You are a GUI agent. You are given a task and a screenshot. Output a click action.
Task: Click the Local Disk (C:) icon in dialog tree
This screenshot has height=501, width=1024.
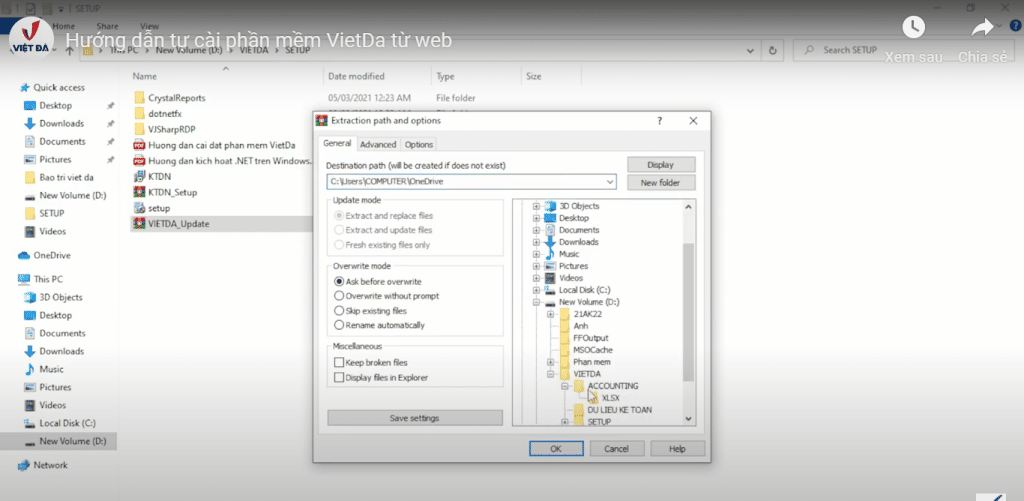coord(550,290)
